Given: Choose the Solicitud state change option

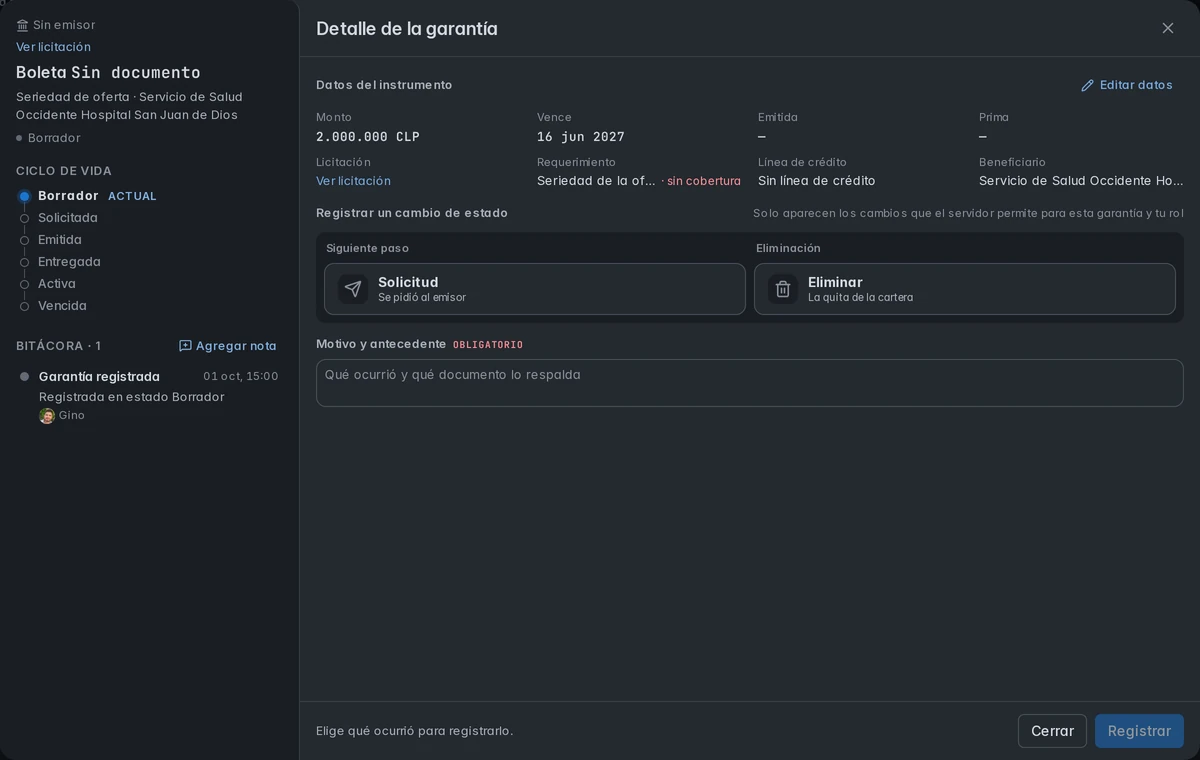Looking at the screenshot, I should pyautogui.click(x=535, y=289).
